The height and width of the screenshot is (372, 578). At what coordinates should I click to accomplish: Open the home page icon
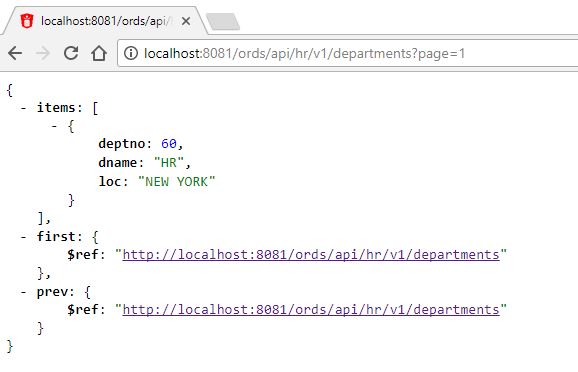99,53
